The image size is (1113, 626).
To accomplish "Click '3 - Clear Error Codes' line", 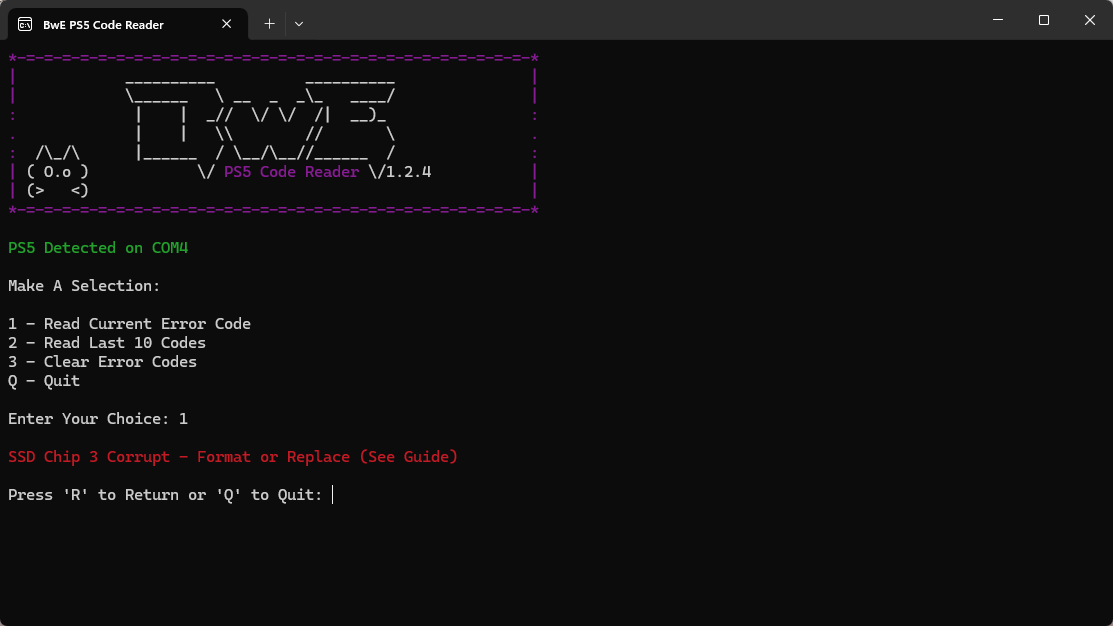I will click(102, 362).
